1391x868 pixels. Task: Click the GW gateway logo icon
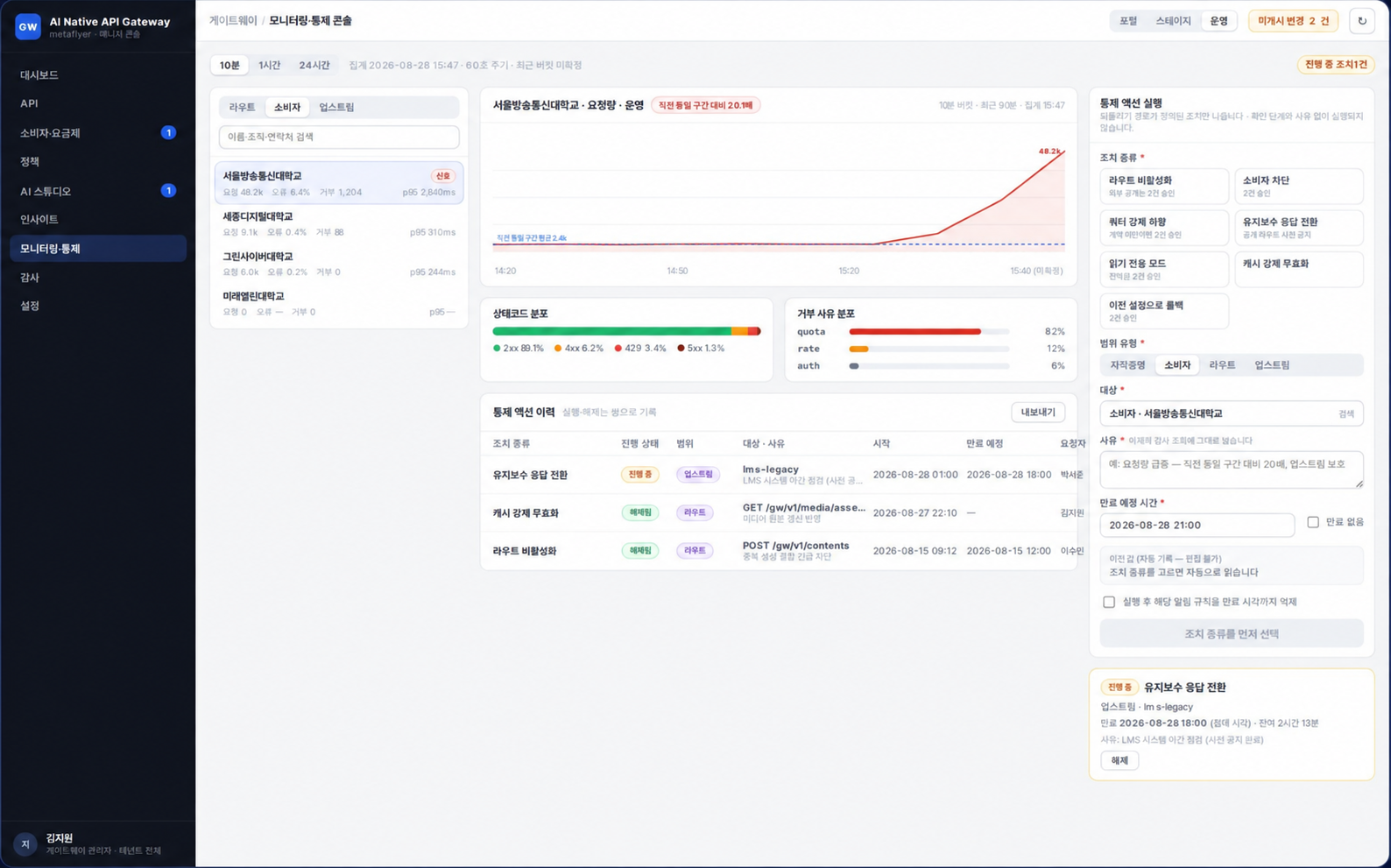pos(28,26)
